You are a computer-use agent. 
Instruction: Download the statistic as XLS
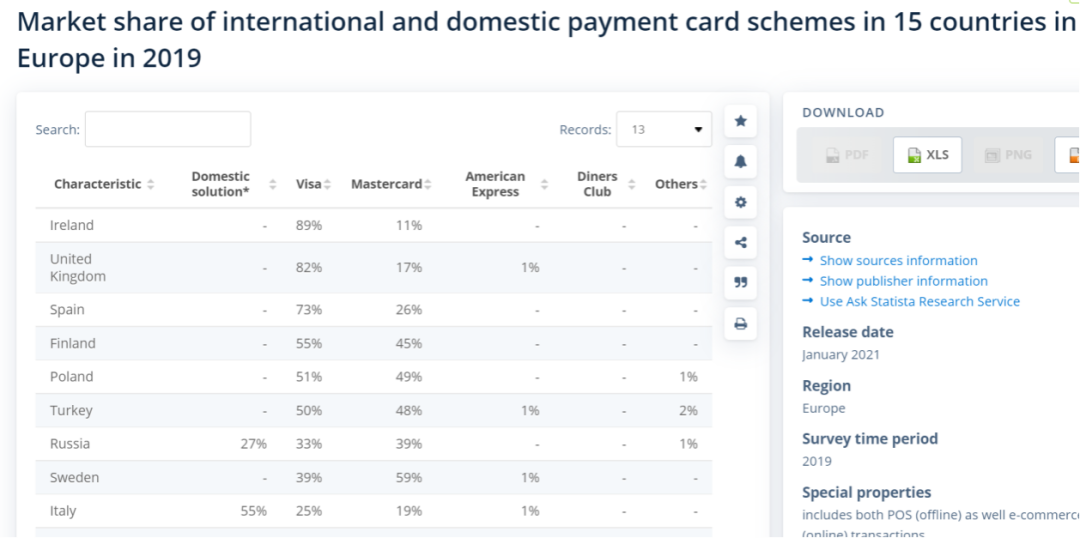[x=927, y=155]
